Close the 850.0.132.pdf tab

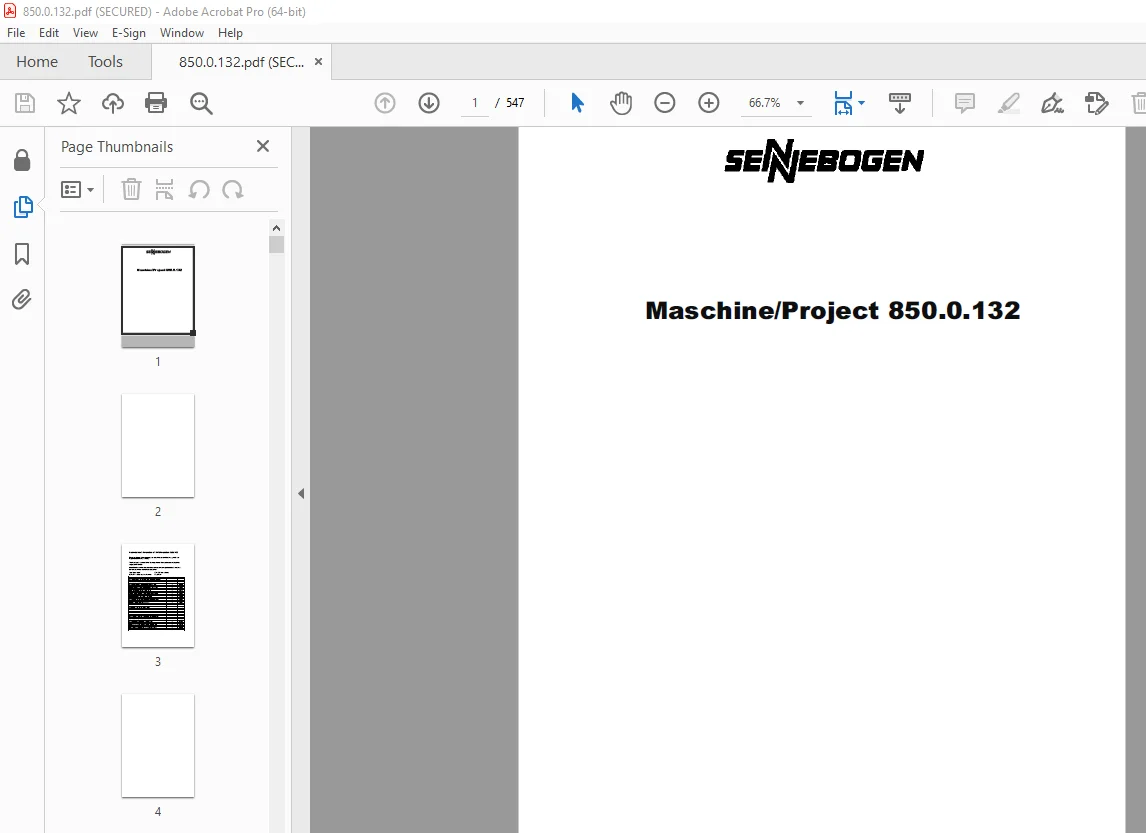click(x=318, y=62)
